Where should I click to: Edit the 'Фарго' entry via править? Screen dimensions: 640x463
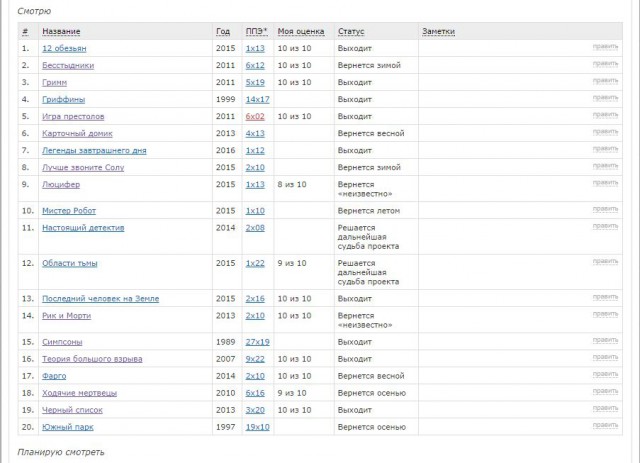(605, 375)
